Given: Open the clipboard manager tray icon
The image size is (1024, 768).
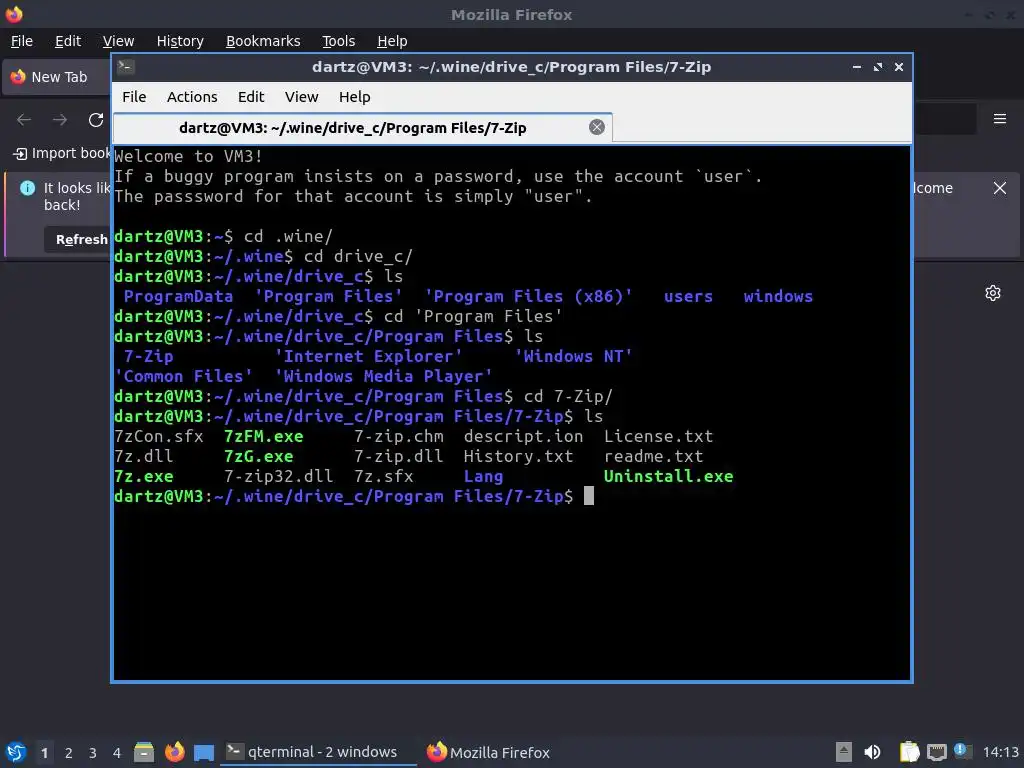Looking at the screenshot, I should click(909, 752).
